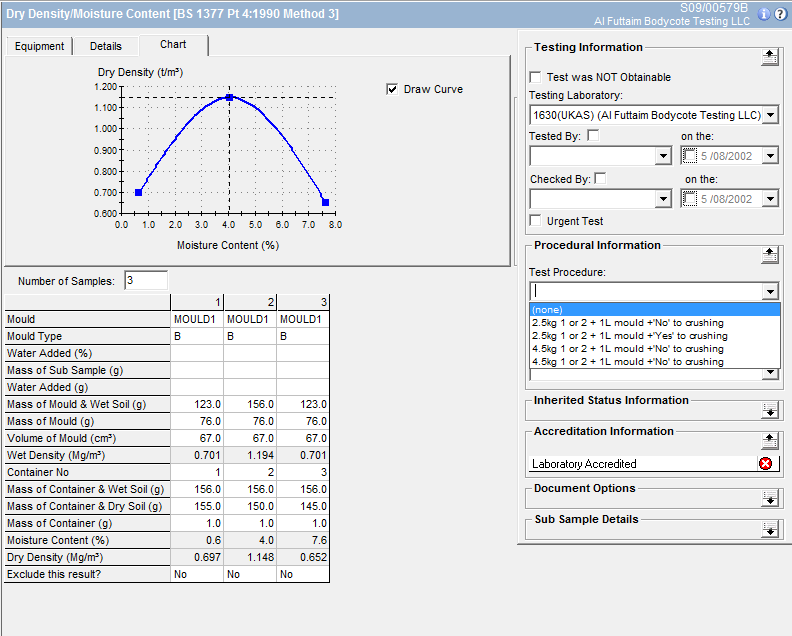
Task: Expand the Document Options section
Action: click(769, 497)
